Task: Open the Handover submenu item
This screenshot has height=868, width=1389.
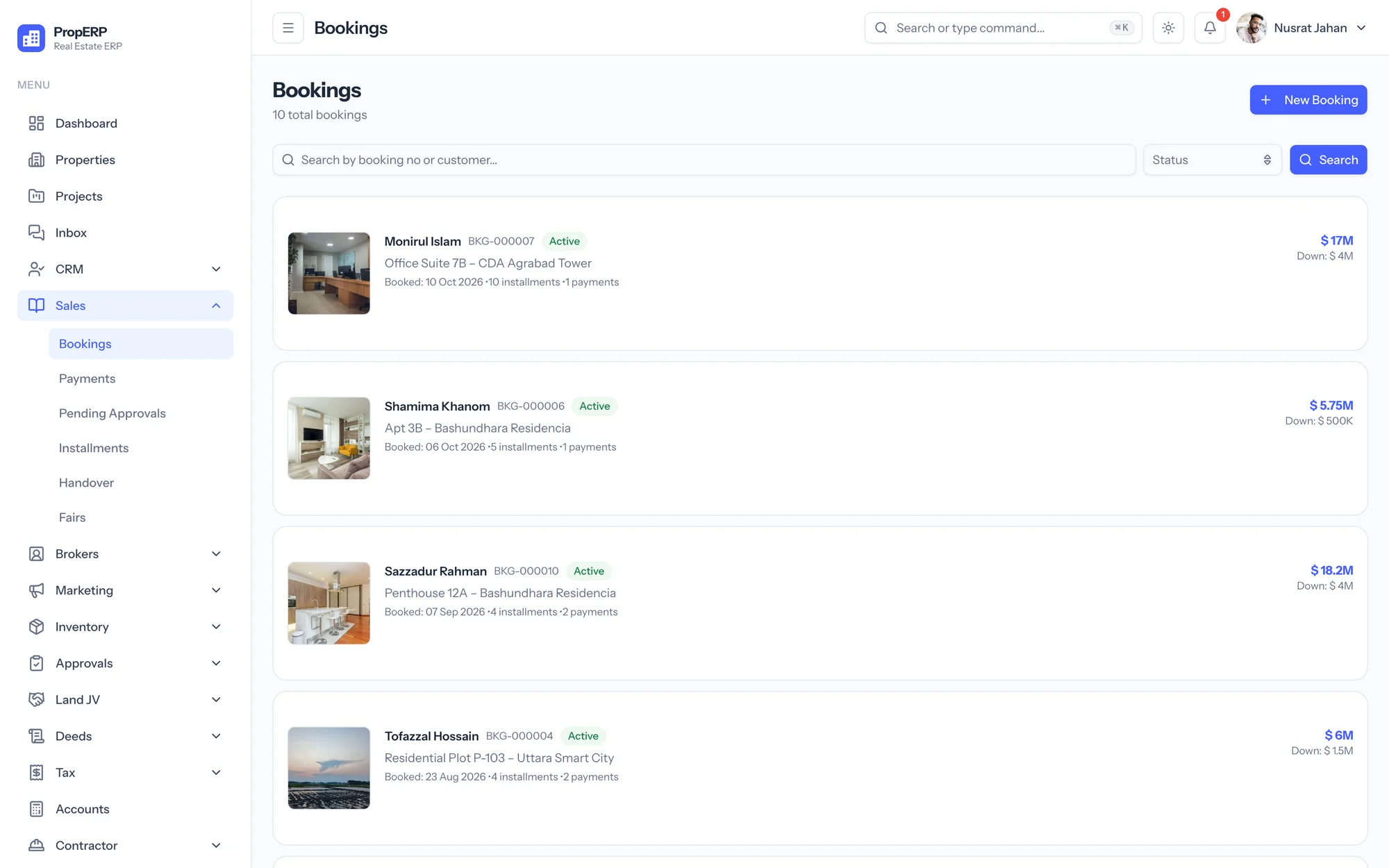Action: click(141, 483)
